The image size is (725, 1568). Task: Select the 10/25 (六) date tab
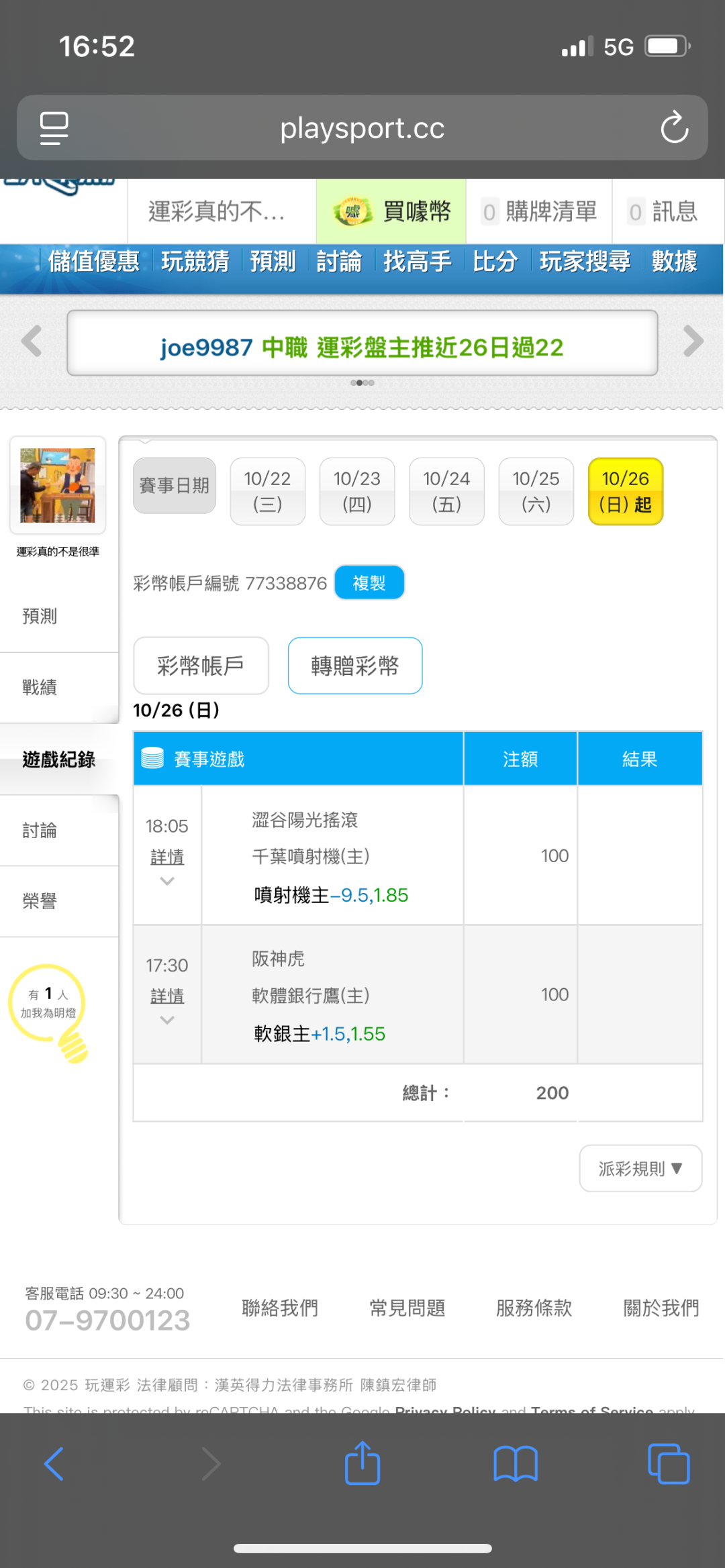pyautogui.click(x=536, y=491)
